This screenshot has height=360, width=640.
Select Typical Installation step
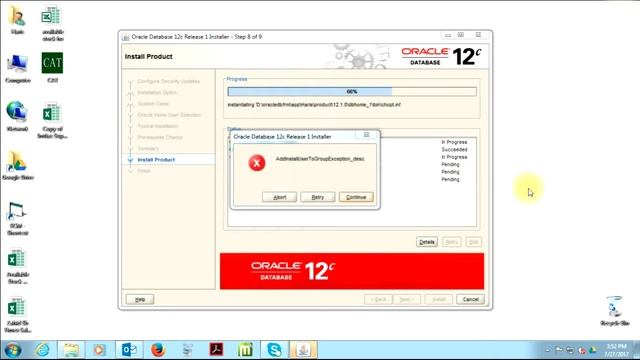158,126
